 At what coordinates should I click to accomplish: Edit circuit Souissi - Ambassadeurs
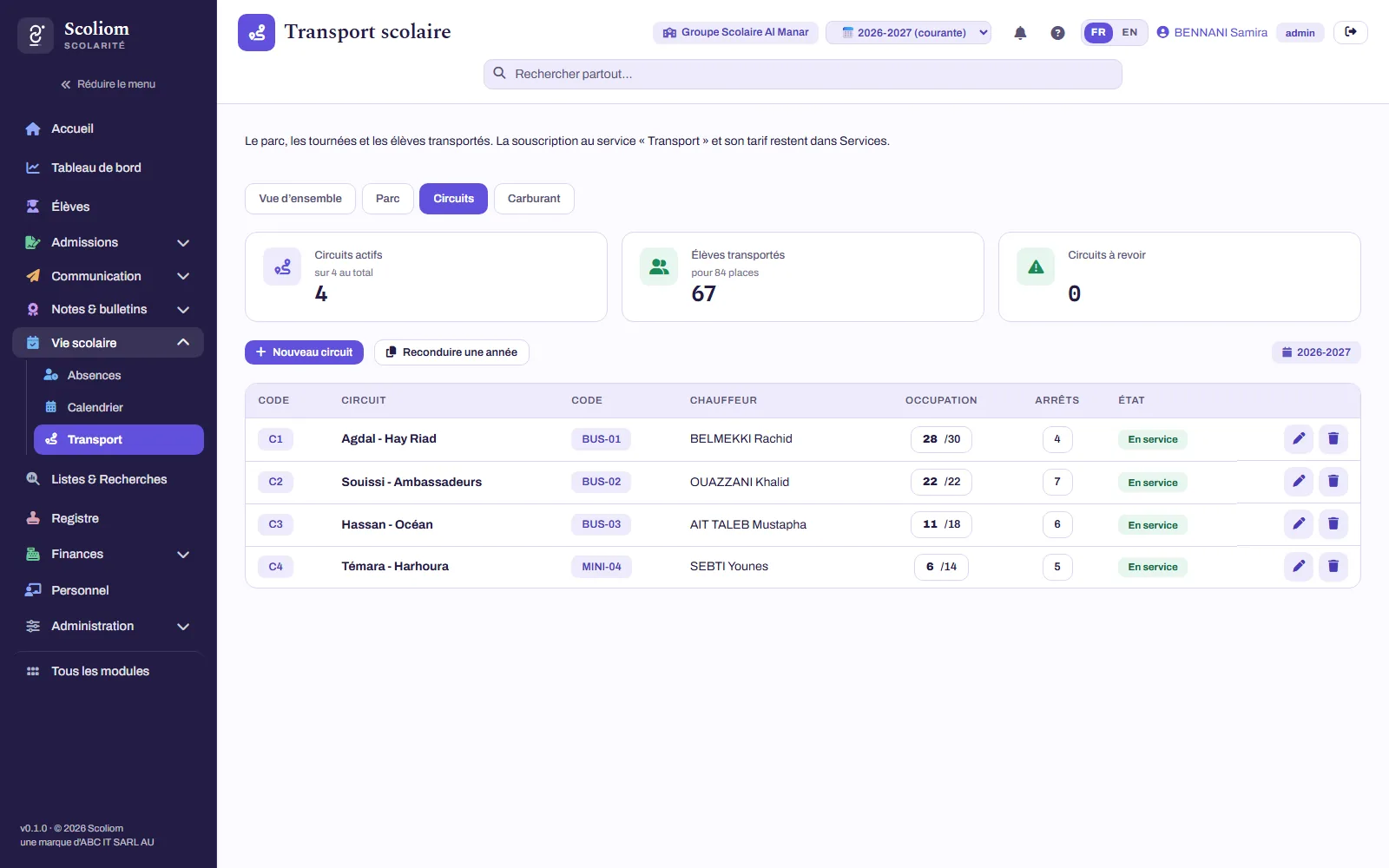pos(1299,482)
